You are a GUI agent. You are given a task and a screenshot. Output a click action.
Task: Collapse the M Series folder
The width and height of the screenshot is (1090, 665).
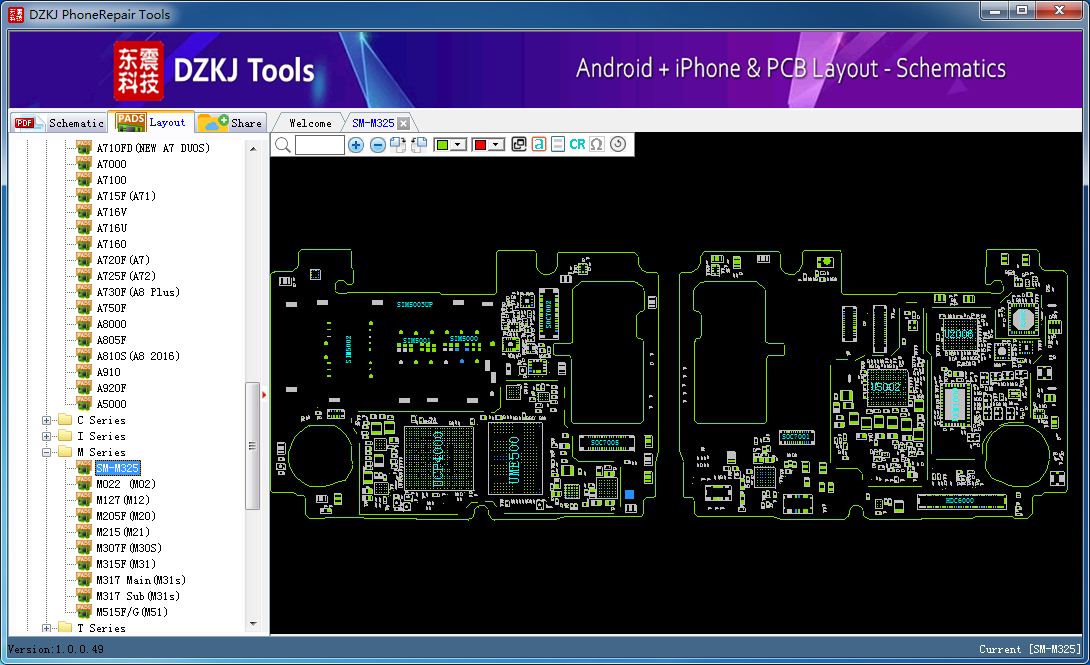[46, 452]
